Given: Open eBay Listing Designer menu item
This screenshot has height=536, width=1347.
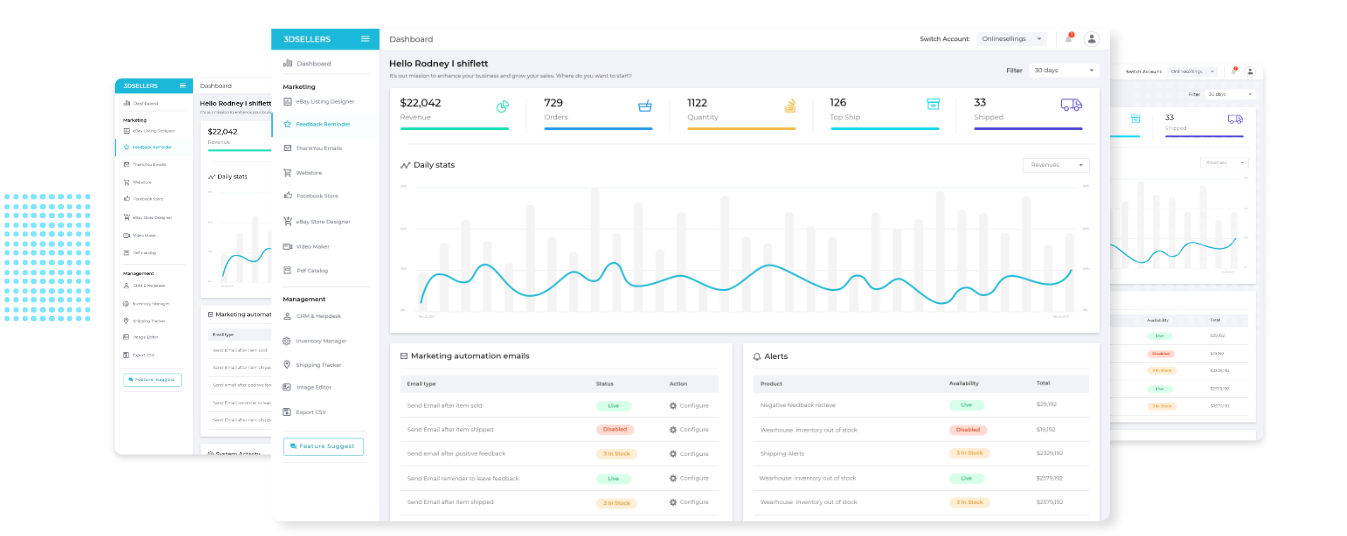Looking at the screenshot, I should tap(325, 101).
